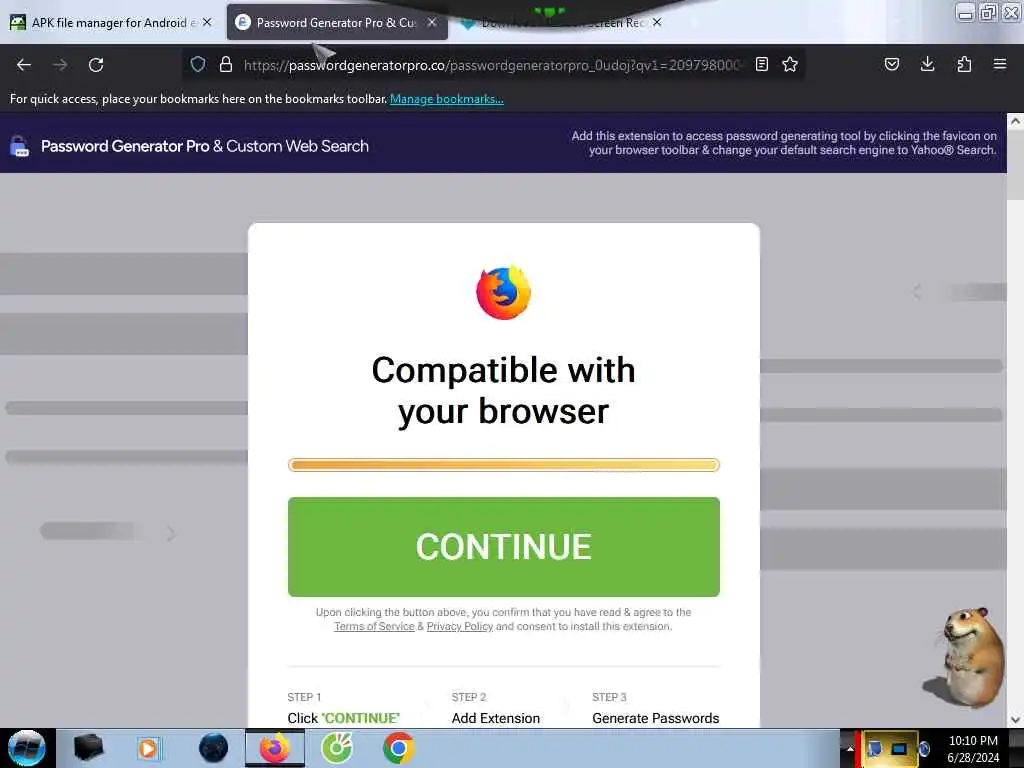Click the taskbar clock showing 10:10 PM
The image size is (1024, 768).
973,749
